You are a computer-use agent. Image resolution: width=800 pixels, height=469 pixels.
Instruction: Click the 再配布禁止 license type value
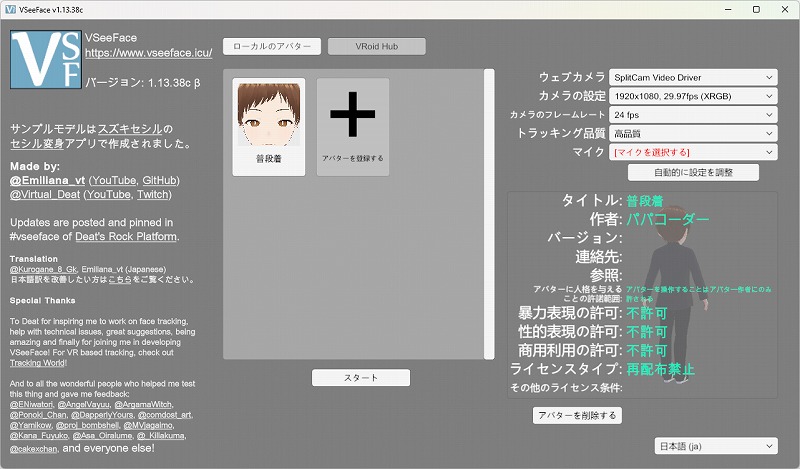660,369
